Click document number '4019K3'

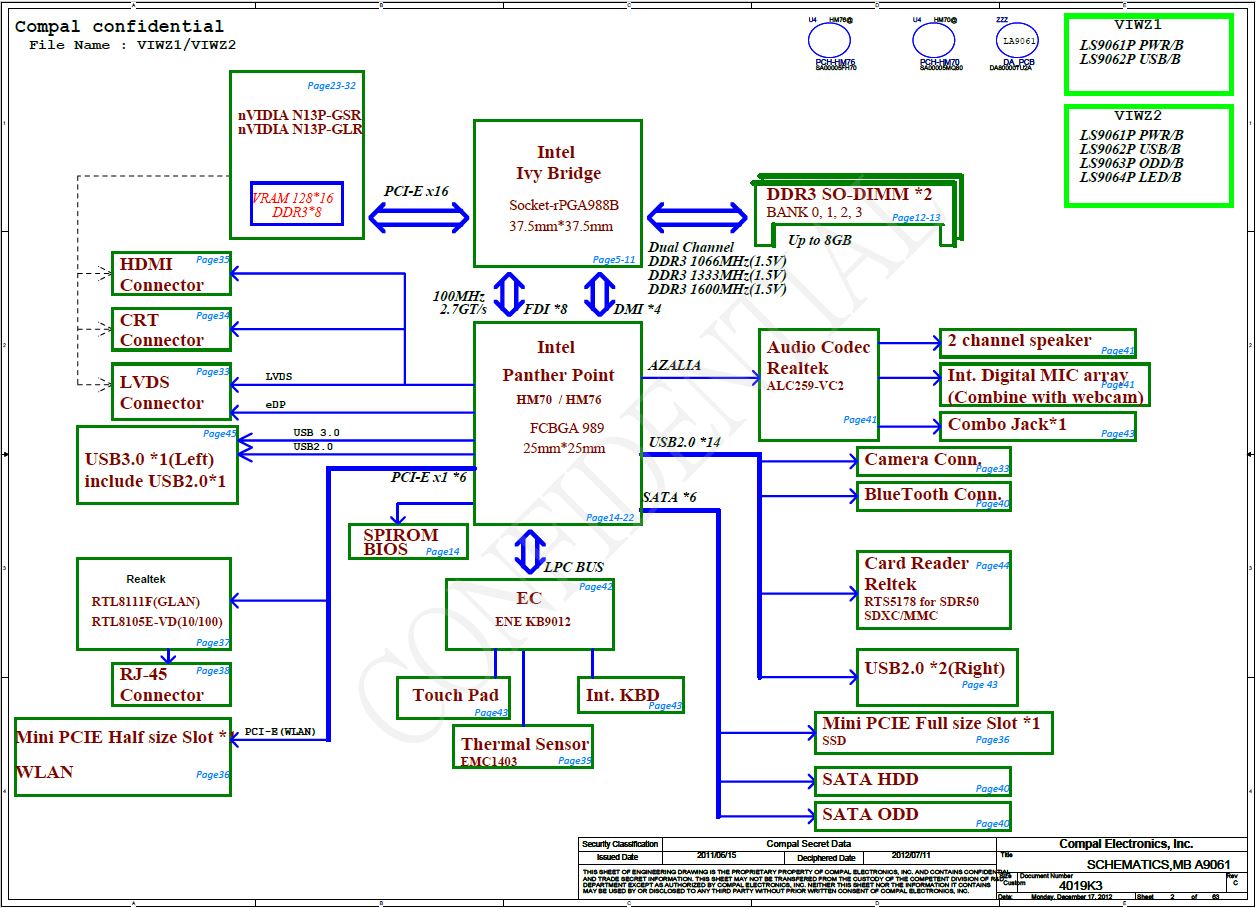point(1081,885)
